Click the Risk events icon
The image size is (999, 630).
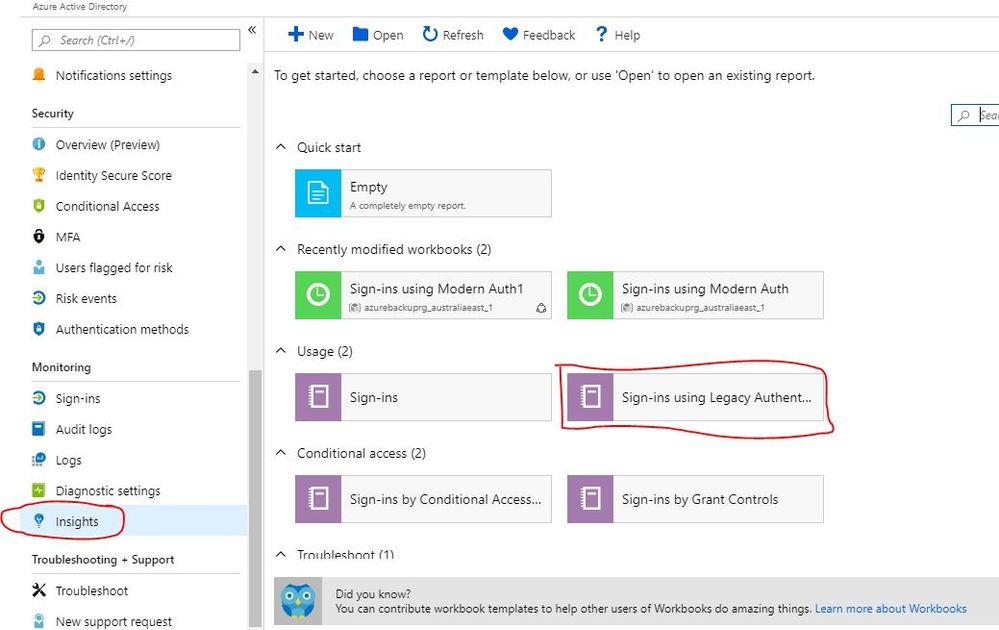[39, 297]
